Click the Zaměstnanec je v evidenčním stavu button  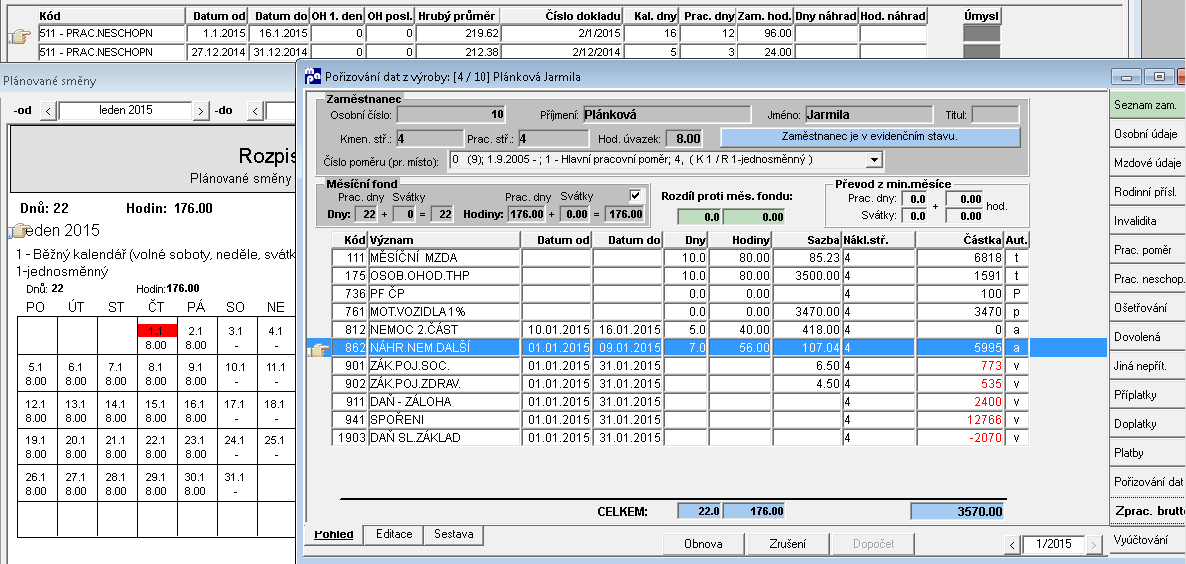click(871, 137)
